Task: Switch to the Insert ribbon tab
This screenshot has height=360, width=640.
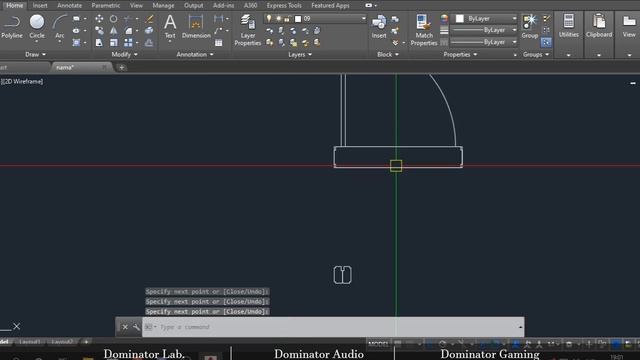Action: pos(40,6)
